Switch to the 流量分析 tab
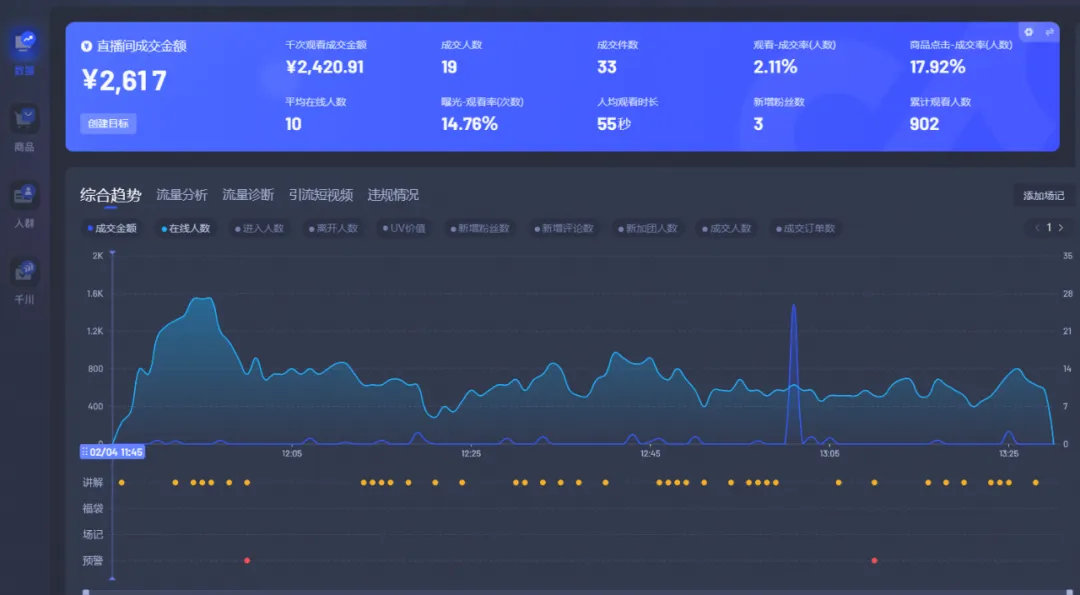1080x595 pixels. click(x=181, y=195)
